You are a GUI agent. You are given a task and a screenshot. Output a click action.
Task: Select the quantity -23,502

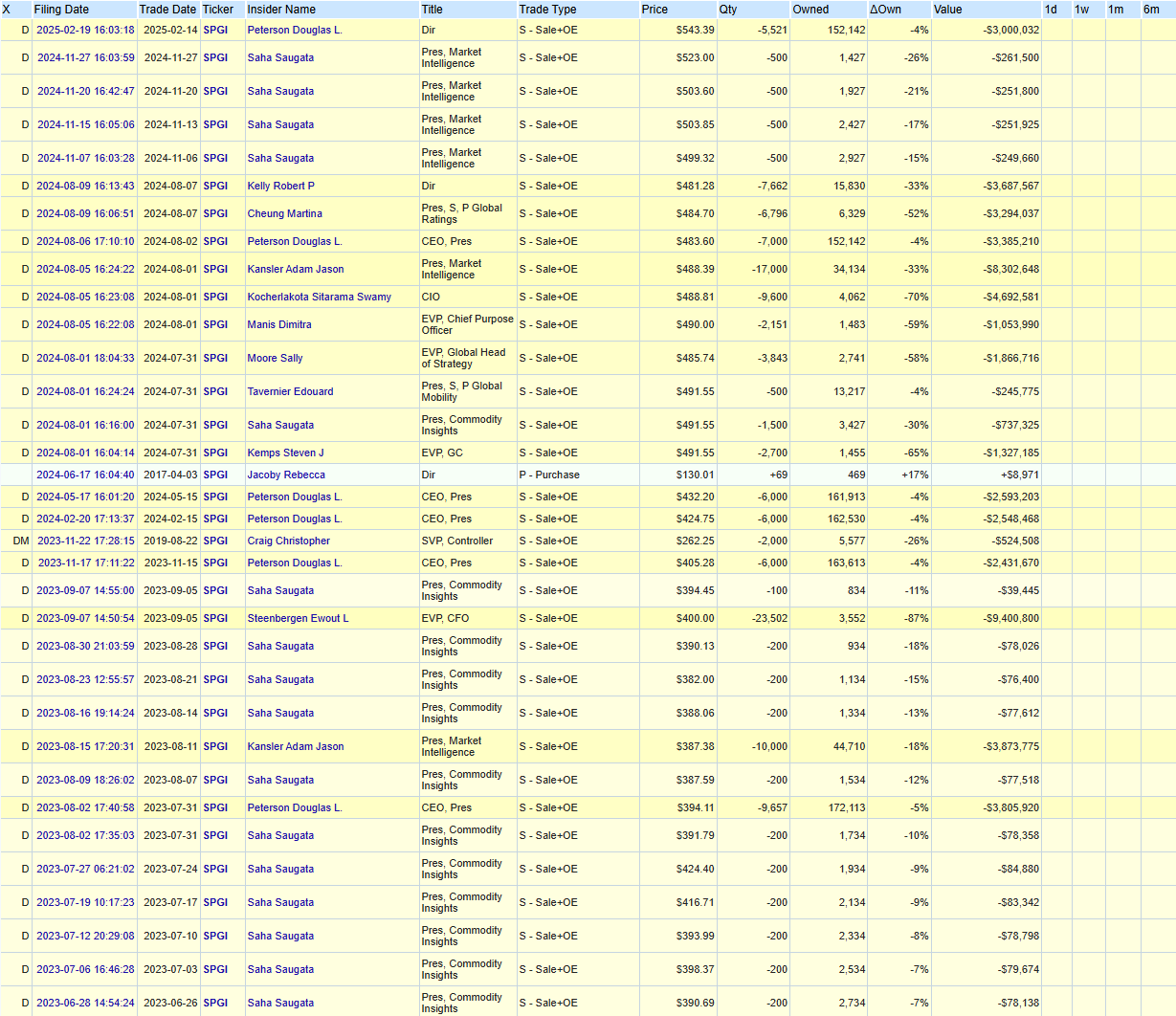coord(768,618)
